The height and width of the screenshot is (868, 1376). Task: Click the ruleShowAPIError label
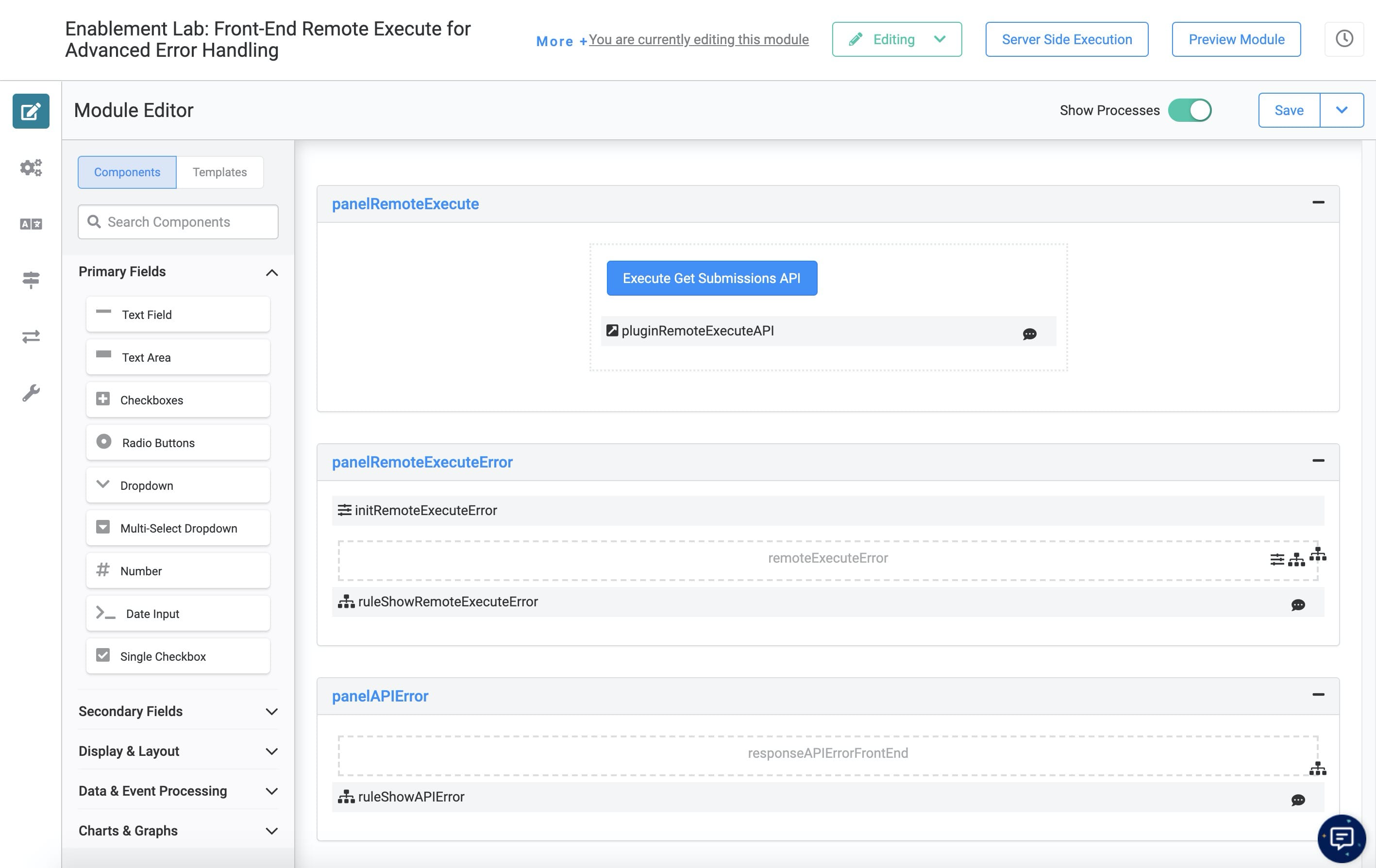(411, 797)
